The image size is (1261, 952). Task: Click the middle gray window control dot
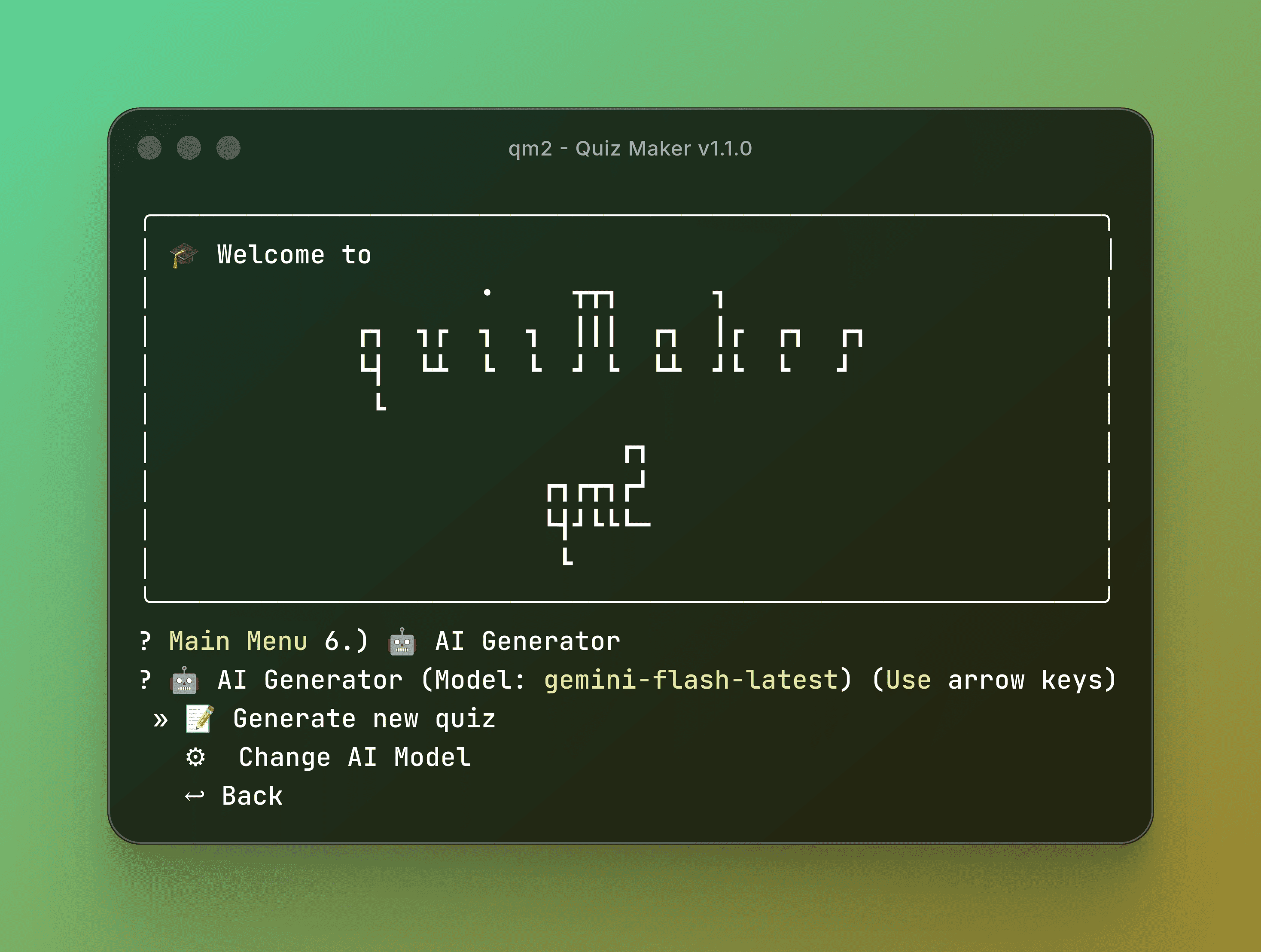coord(189,148)
